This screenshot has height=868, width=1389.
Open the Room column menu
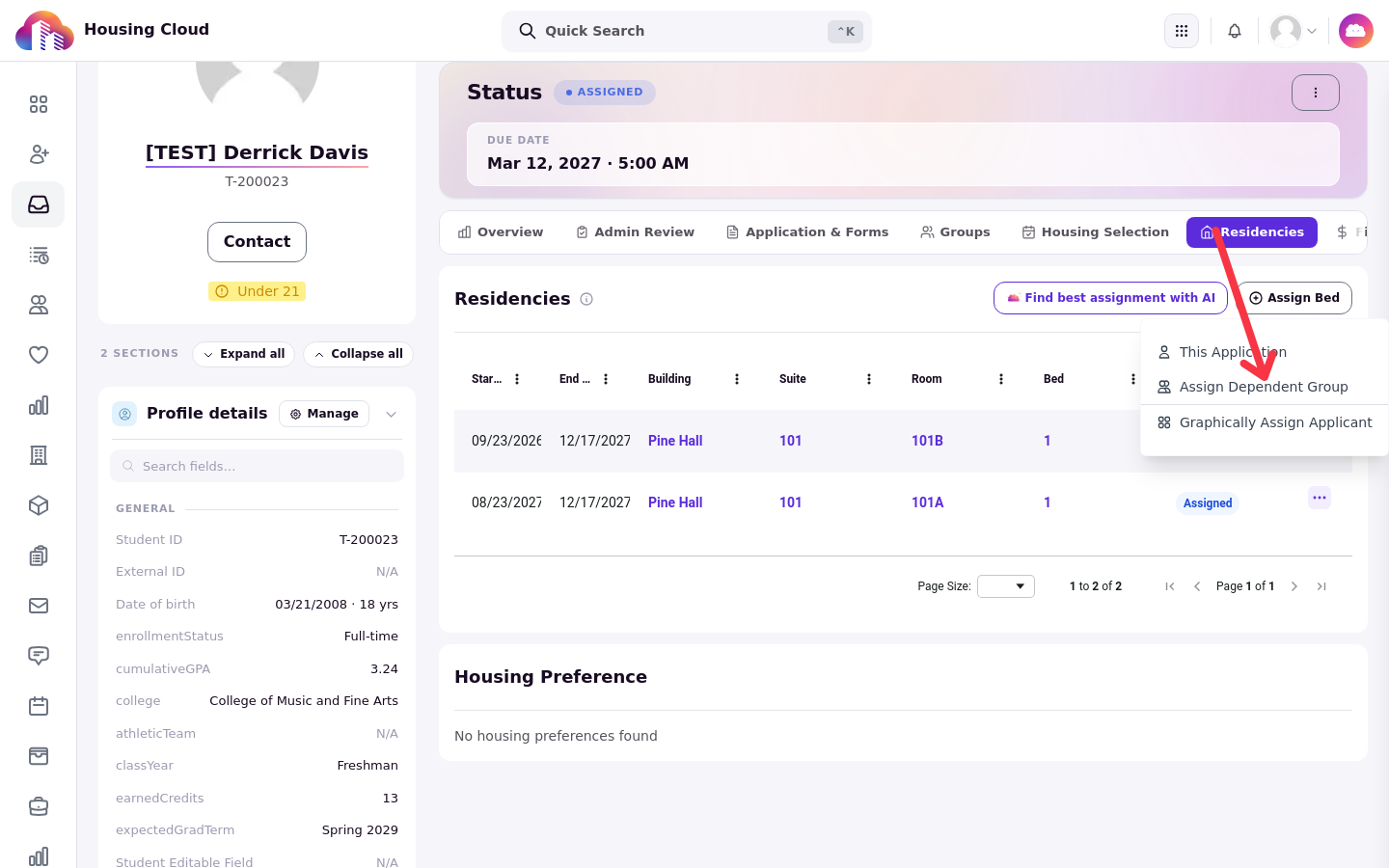click(x=1001, y=379)
